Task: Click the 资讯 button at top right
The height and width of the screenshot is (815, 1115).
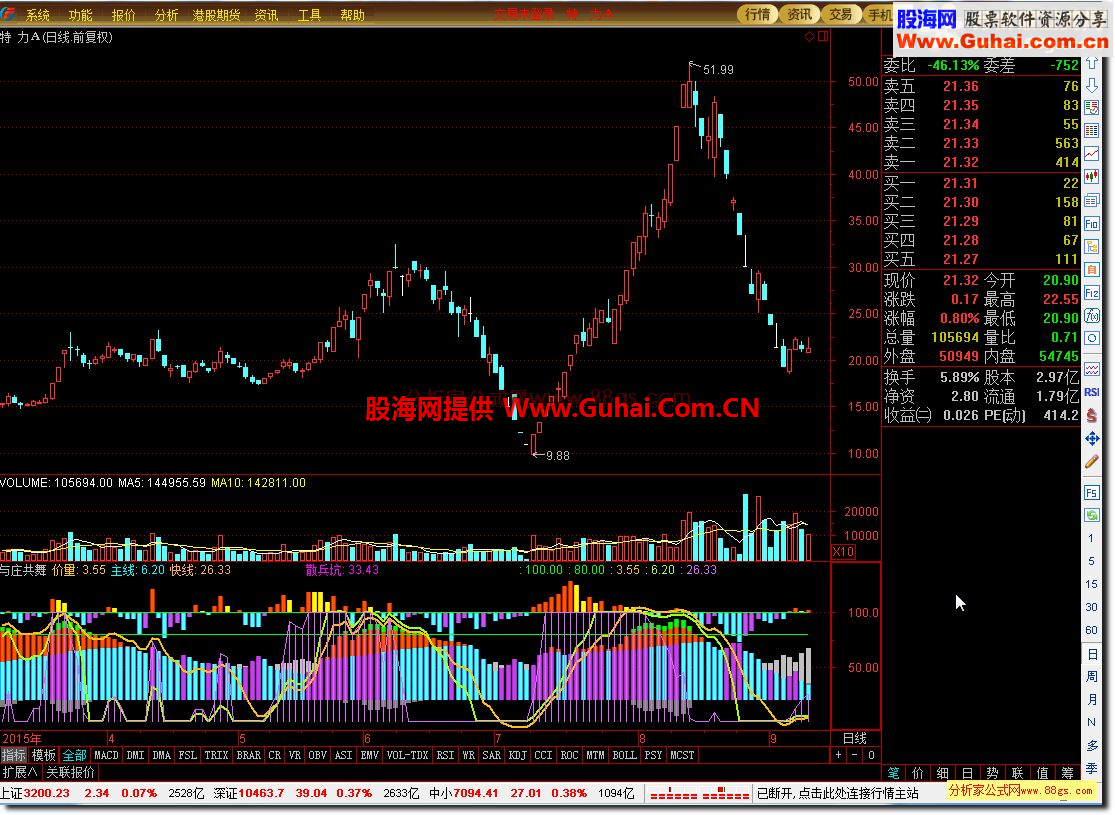Action: (x=799, y=14)
